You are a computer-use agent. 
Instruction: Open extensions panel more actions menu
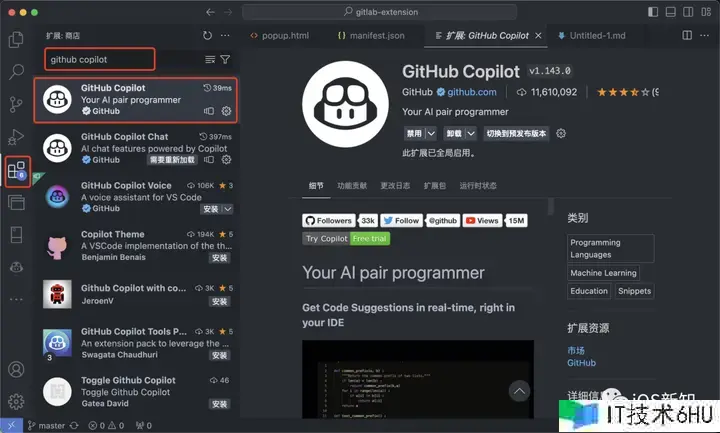click(x=225, y=35)
